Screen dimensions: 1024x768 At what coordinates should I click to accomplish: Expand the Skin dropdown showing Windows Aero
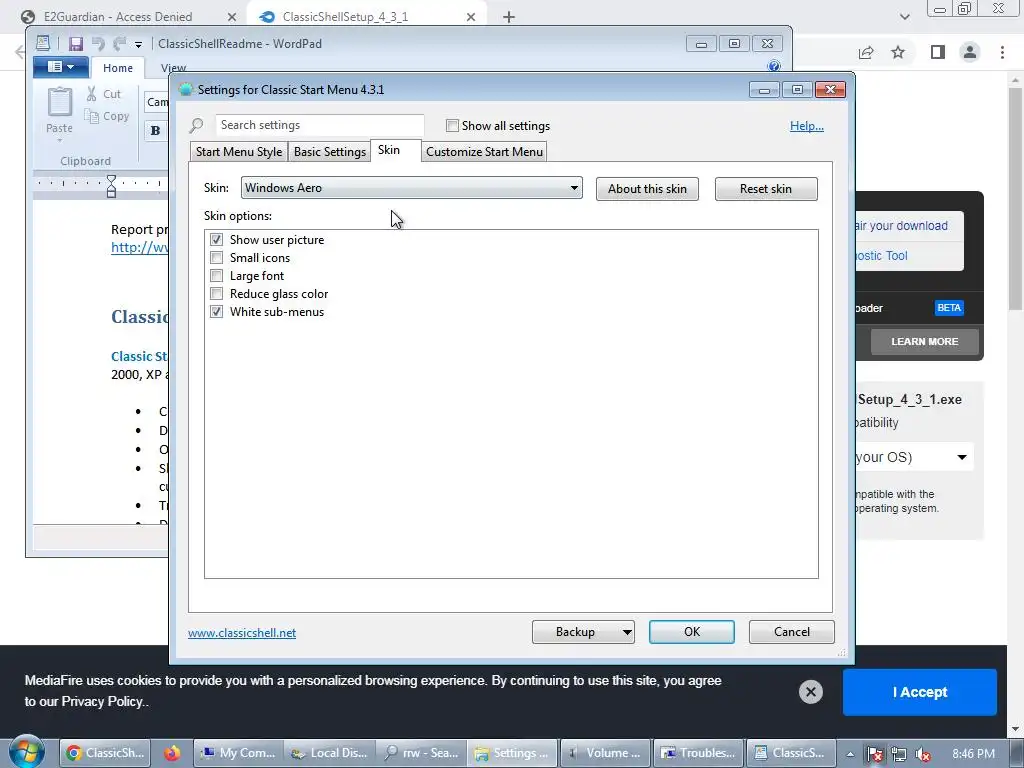coord(411,188)
